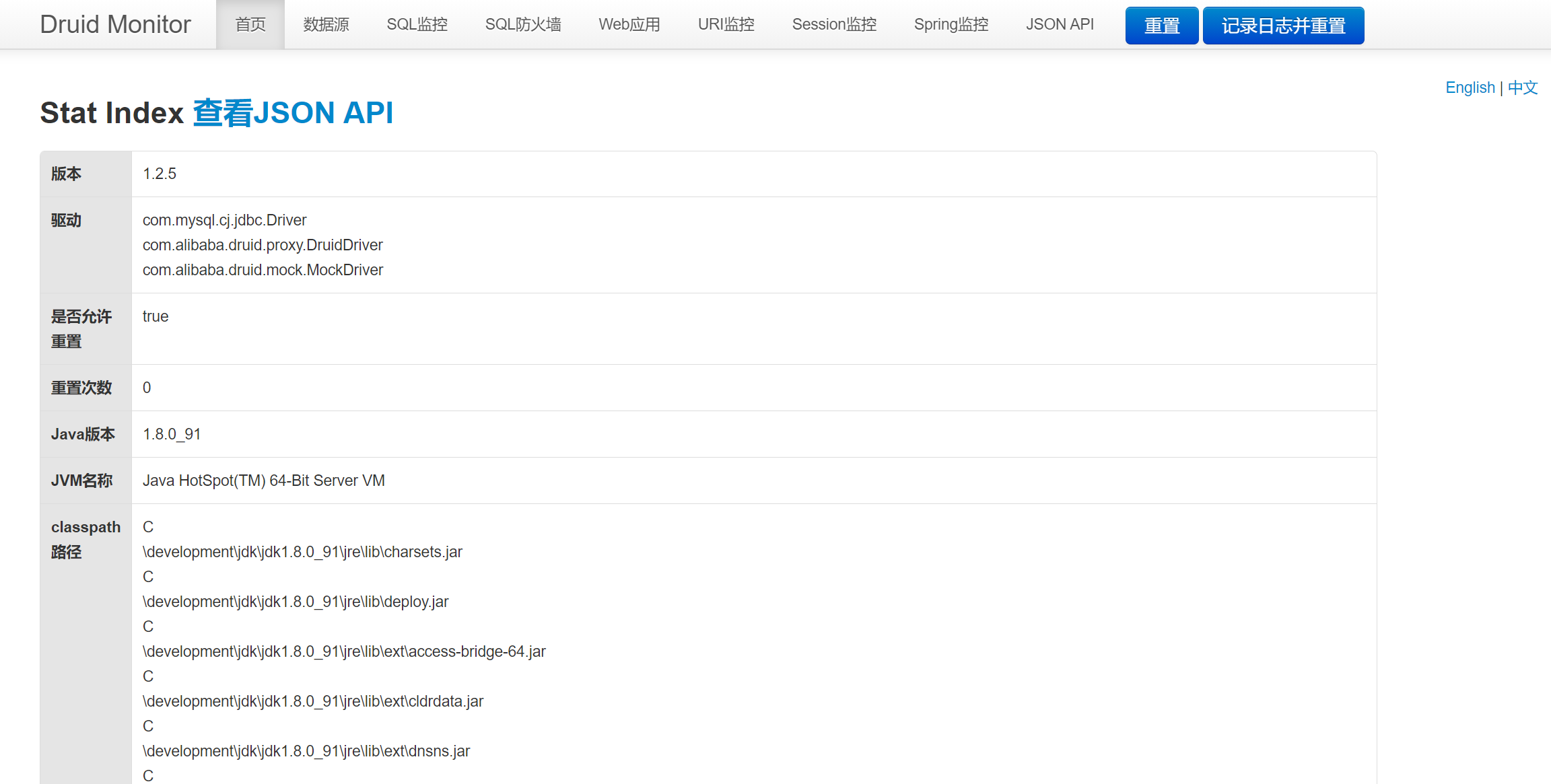
Task: Go to the SQL防火墙 firewall tab
Action: (523, 24)
